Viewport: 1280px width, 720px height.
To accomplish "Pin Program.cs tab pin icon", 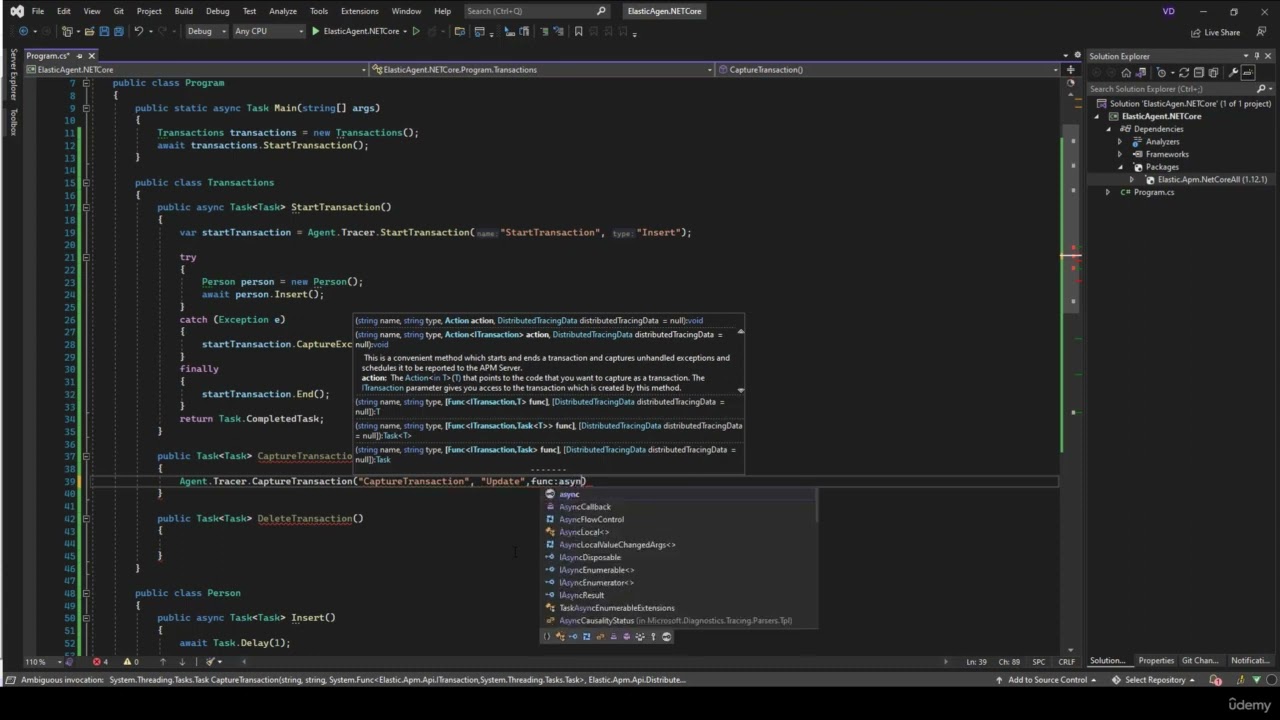I will [x=79, y=56].
